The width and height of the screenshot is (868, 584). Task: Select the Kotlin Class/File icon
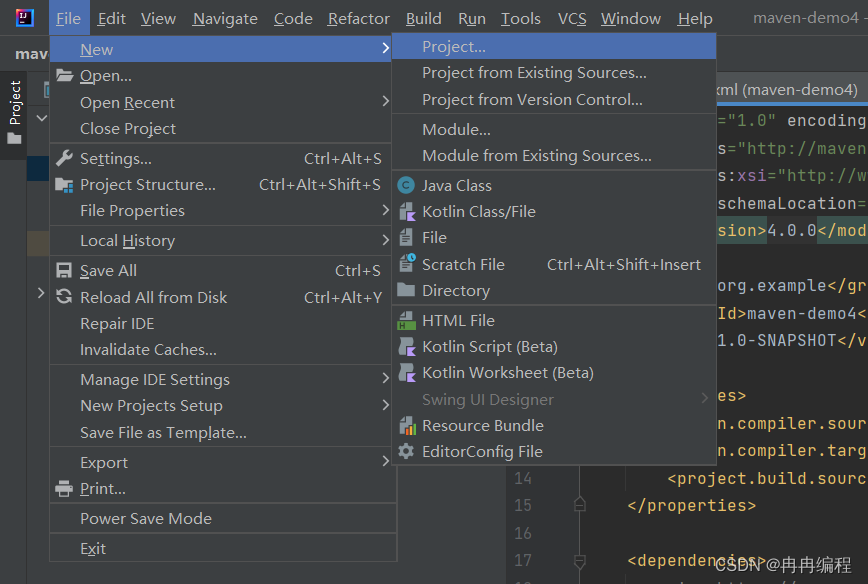[407, 211]
